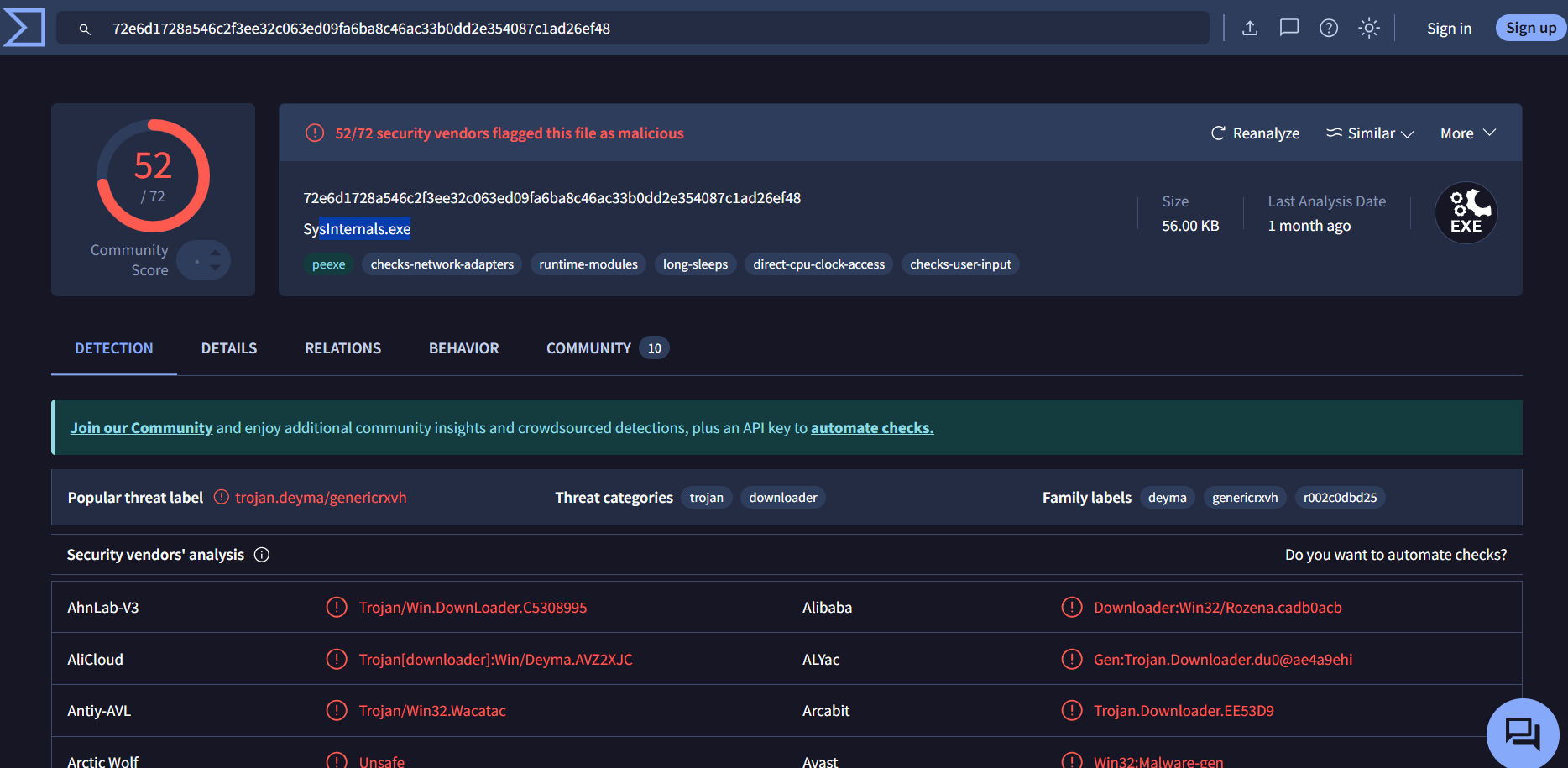Click the Security vendors' analysis info icon
The height and width of the screenshot is (768, 1568).
tap(262, 555)
